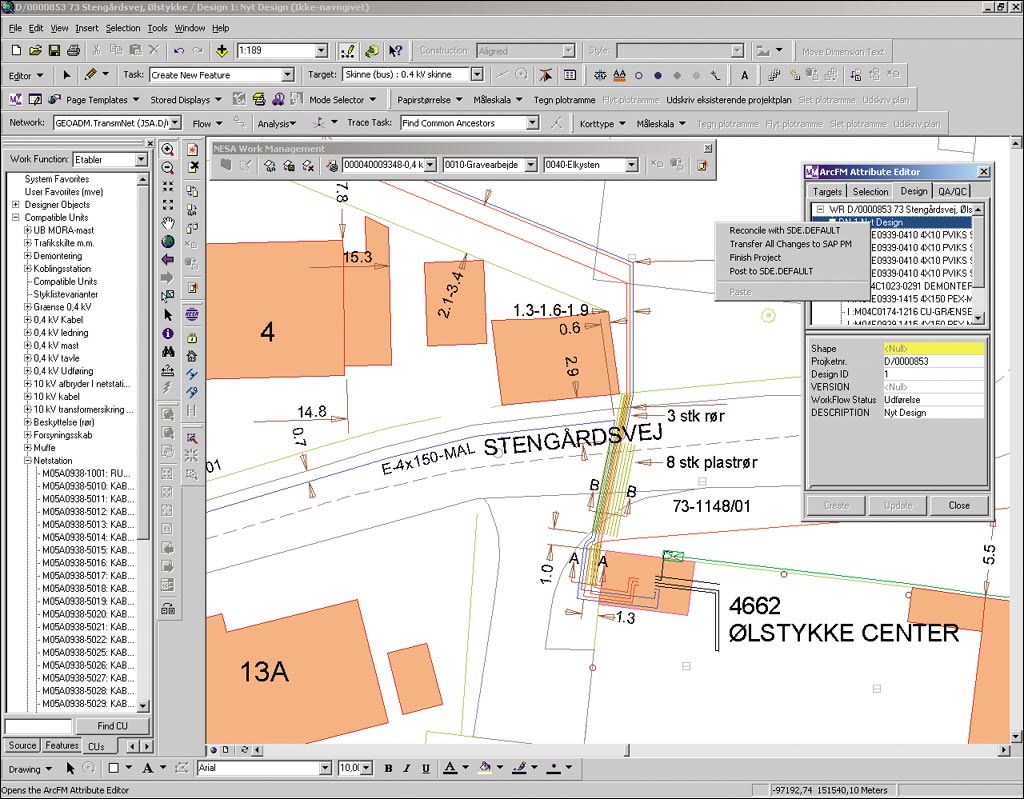Image resolution: width=1024 pixels, height=799 pixels.
Task: Activate the Pan hand tool
Action: (168, 222)
